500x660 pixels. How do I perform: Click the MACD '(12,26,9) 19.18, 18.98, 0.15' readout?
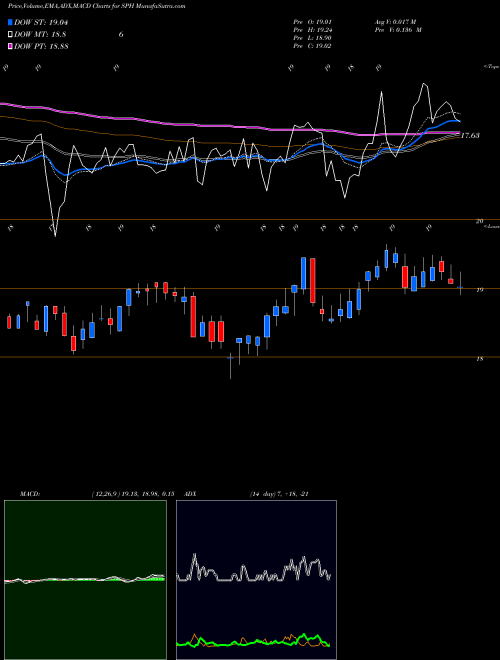(x=133, y=494)
